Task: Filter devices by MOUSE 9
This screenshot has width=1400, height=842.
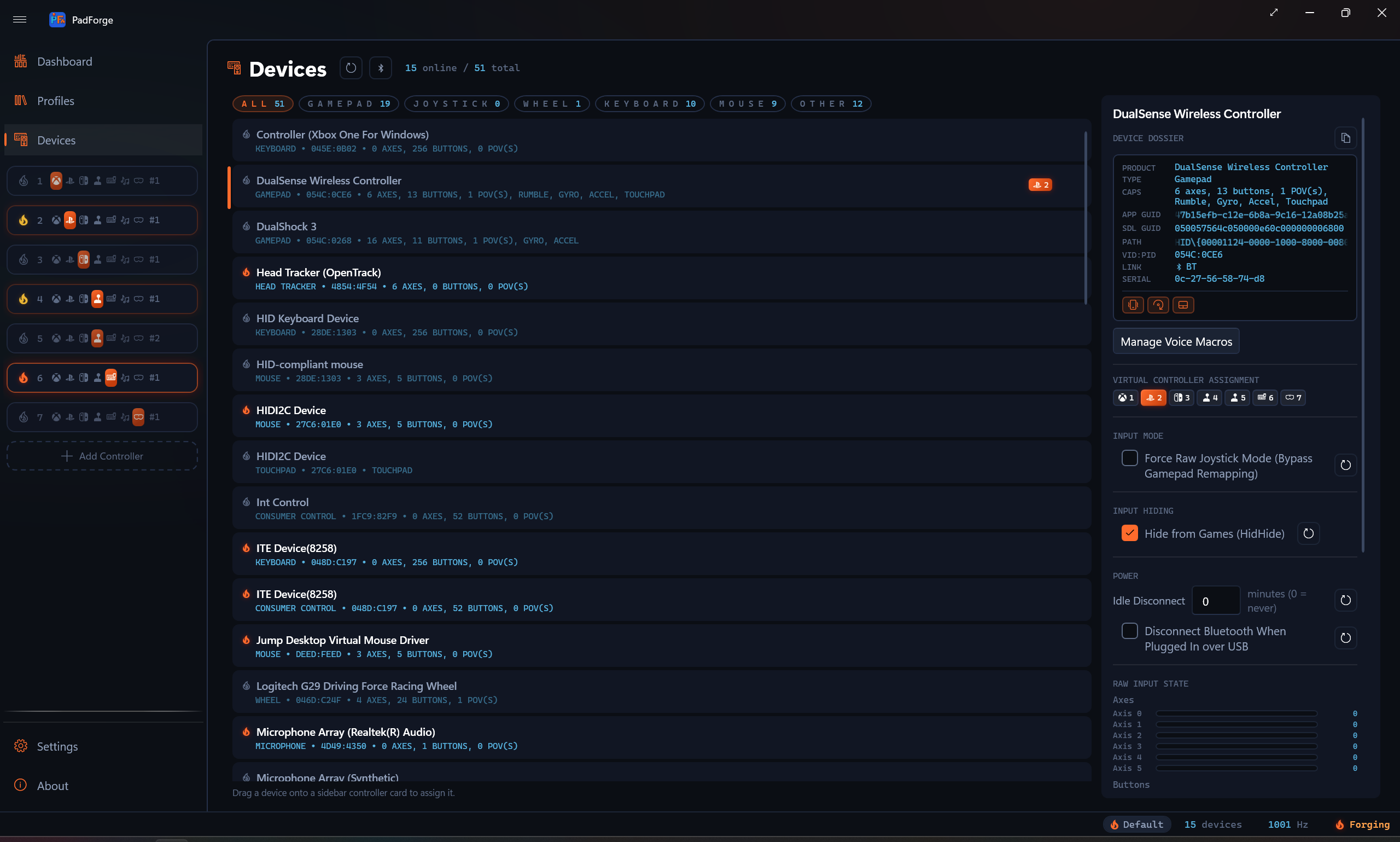Action: point(748,104)
